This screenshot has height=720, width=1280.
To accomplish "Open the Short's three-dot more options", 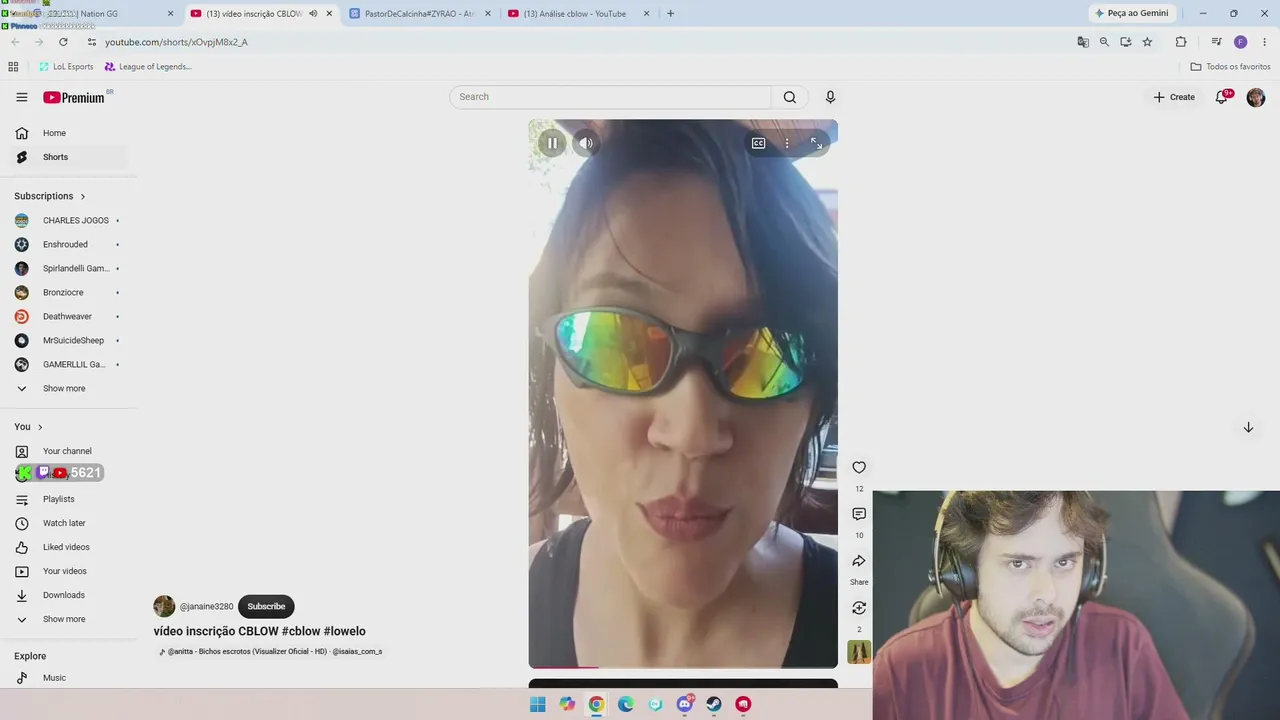I will (787, 143).
